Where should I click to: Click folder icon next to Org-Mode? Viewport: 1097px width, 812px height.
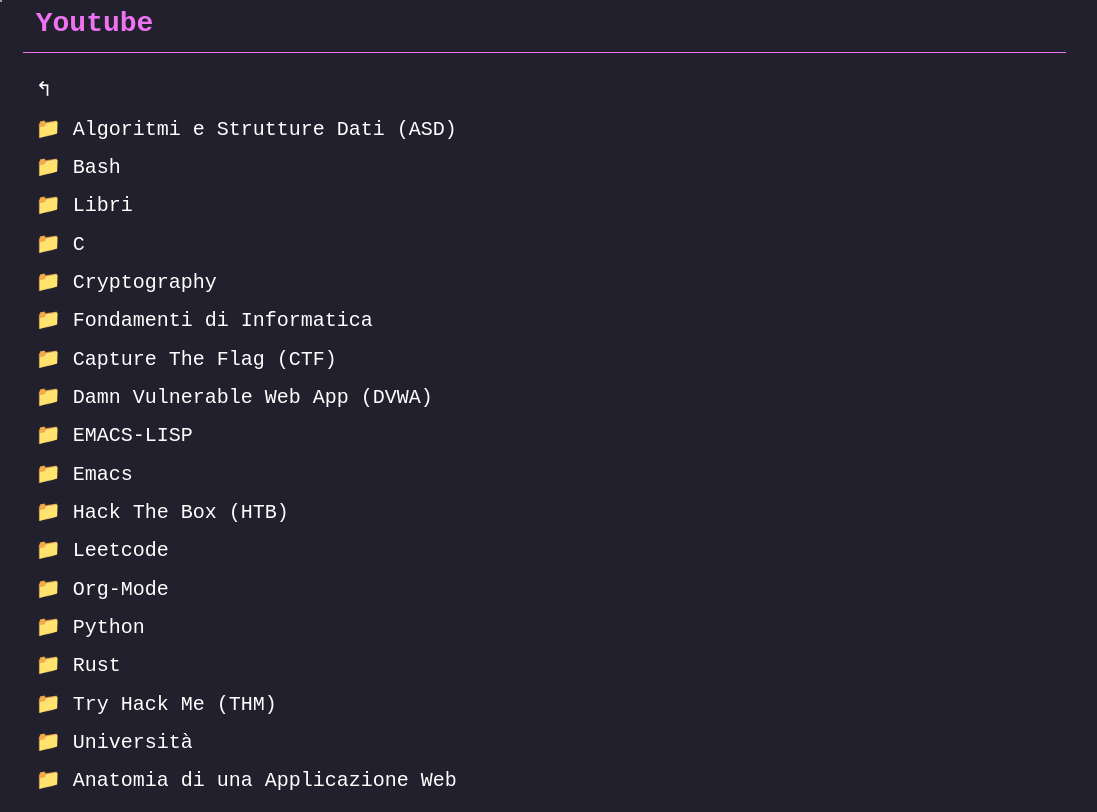[48, 589]
